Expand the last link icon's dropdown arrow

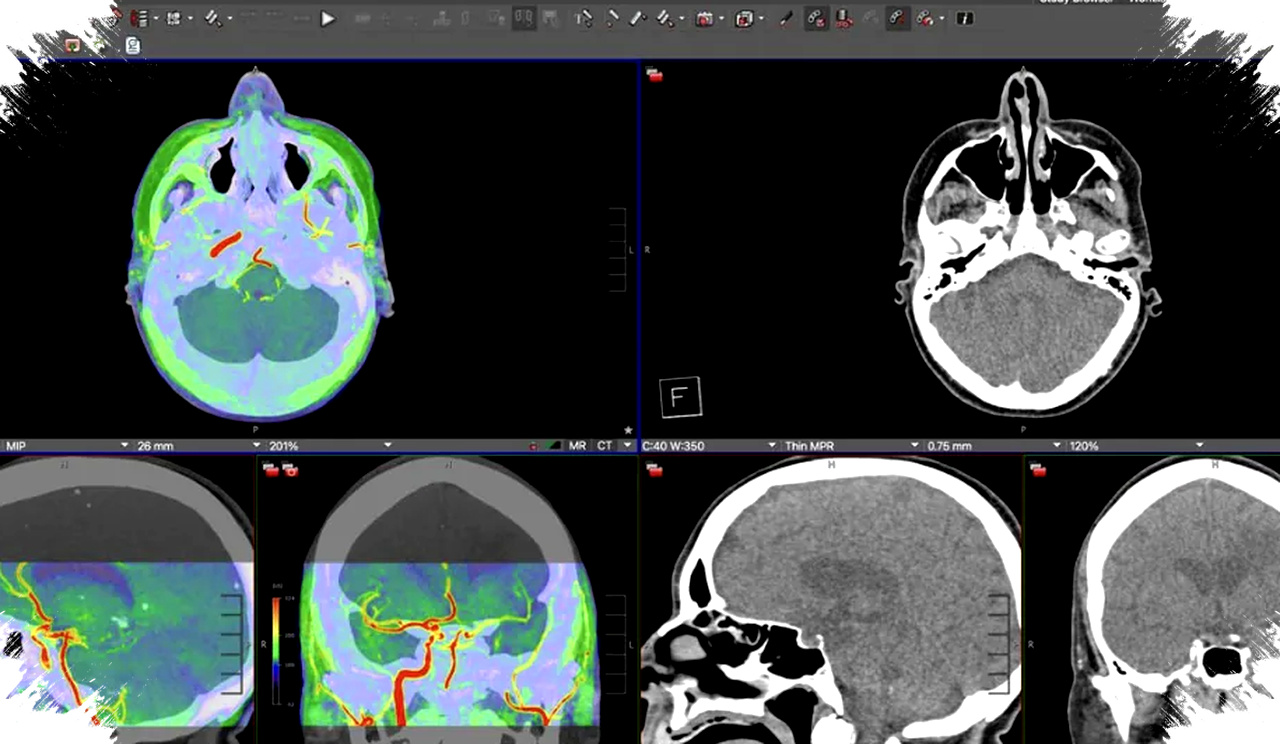(x=942, y=18)
